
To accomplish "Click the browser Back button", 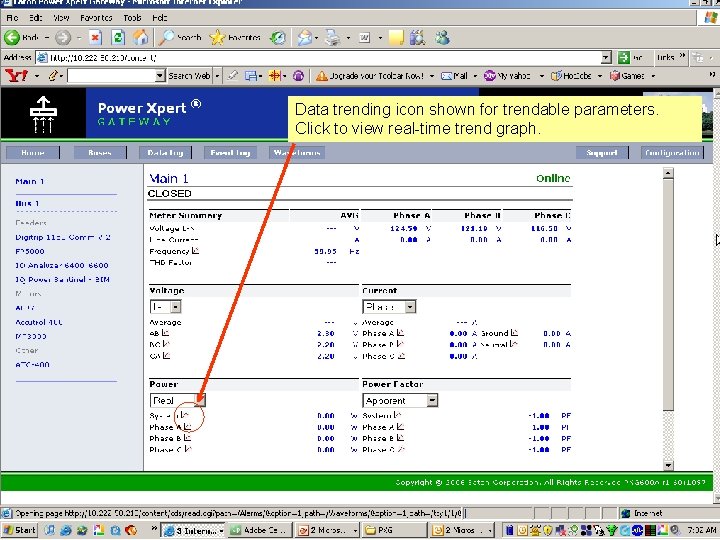I will tap(22, 37).
